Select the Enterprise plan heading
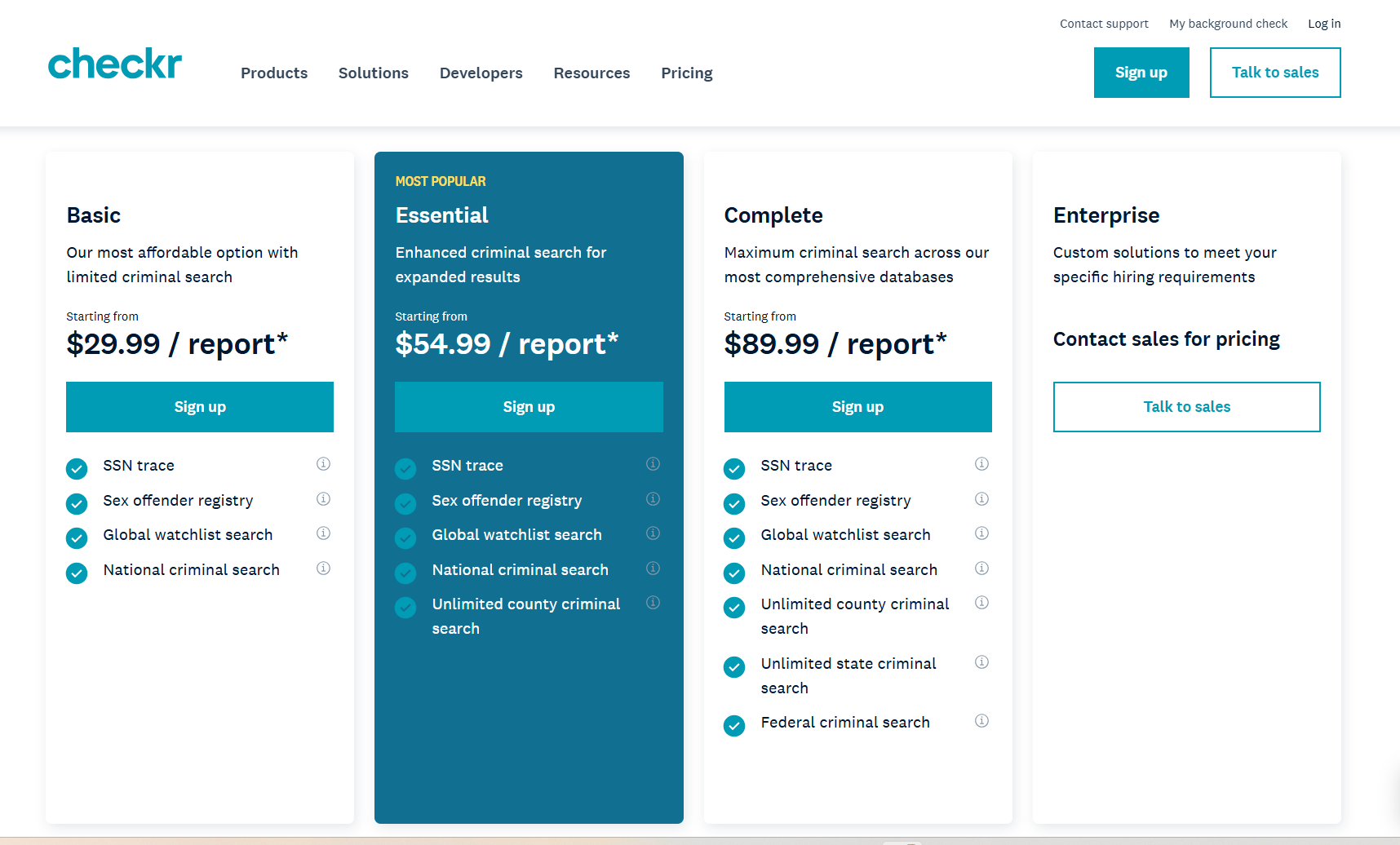 tap(1106, 215)
